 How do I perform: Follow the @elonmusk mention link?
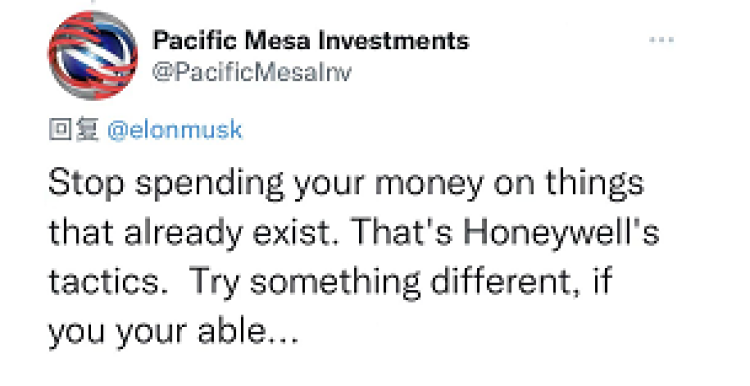pyautogui.click(x=175, y=130)
